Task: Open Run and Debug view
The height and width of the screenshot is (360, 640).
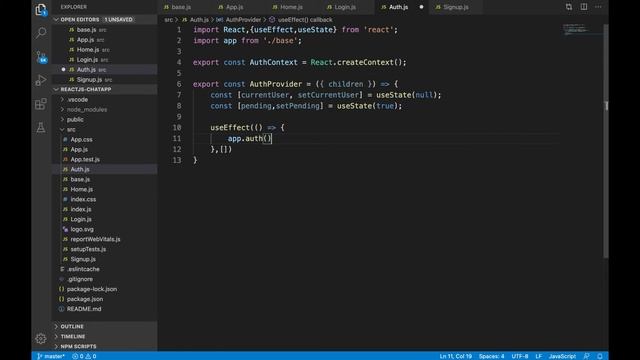Action: point(41,80)
